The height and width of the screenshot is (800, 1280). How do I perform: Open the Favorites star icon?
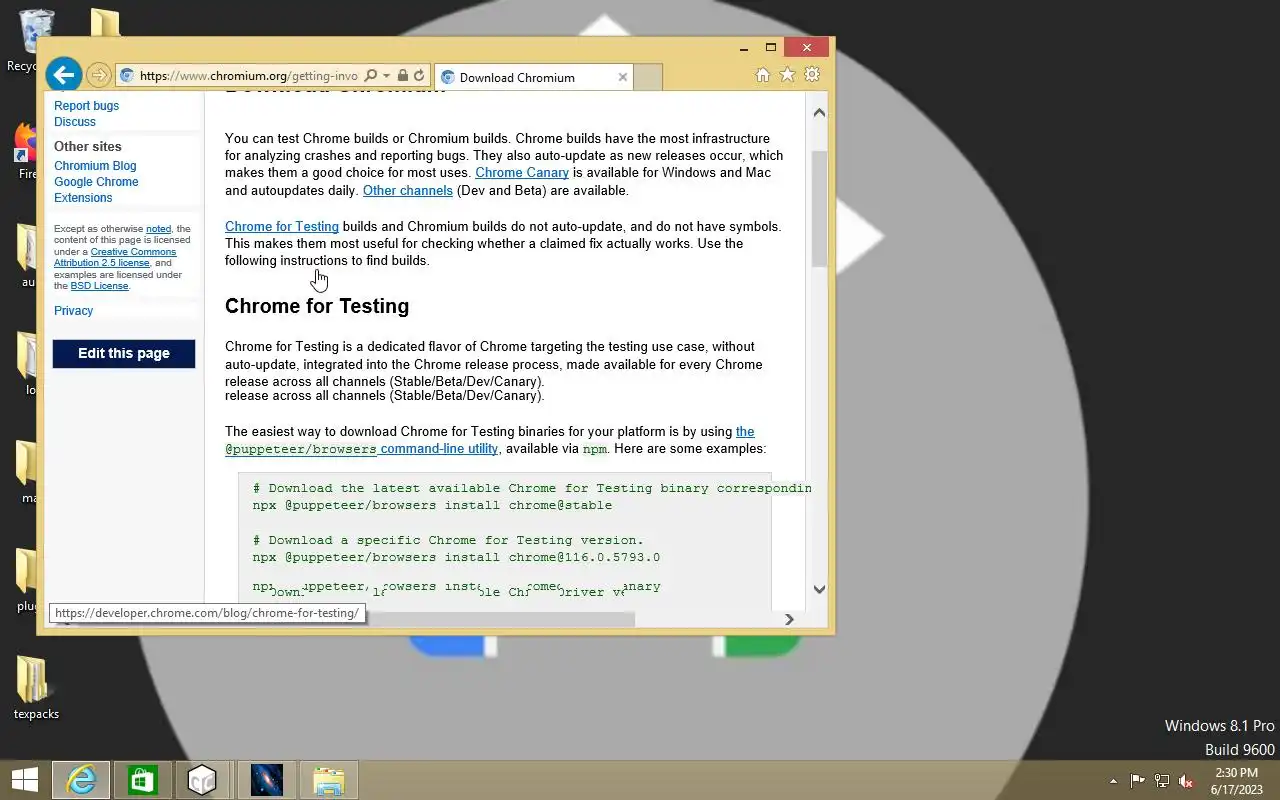point(787,75)
